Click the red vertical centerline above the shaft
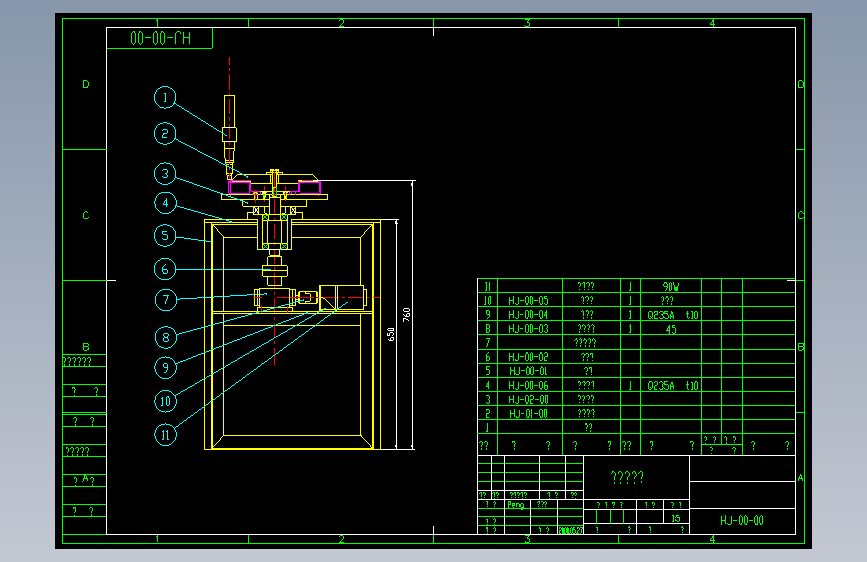This screenshot has width=867, height=562. (229, 76)
